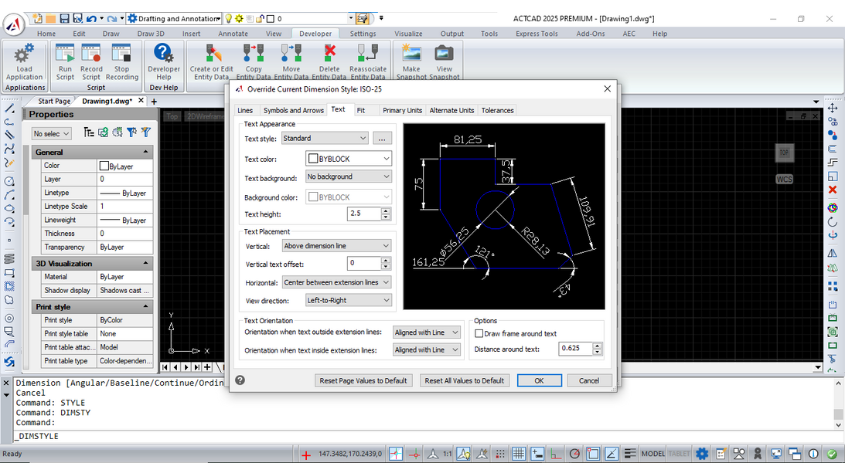Viewport: 845px width, 475px height.
Task: Close the Drawing1.dwg tab
Action: click(141, 100)
